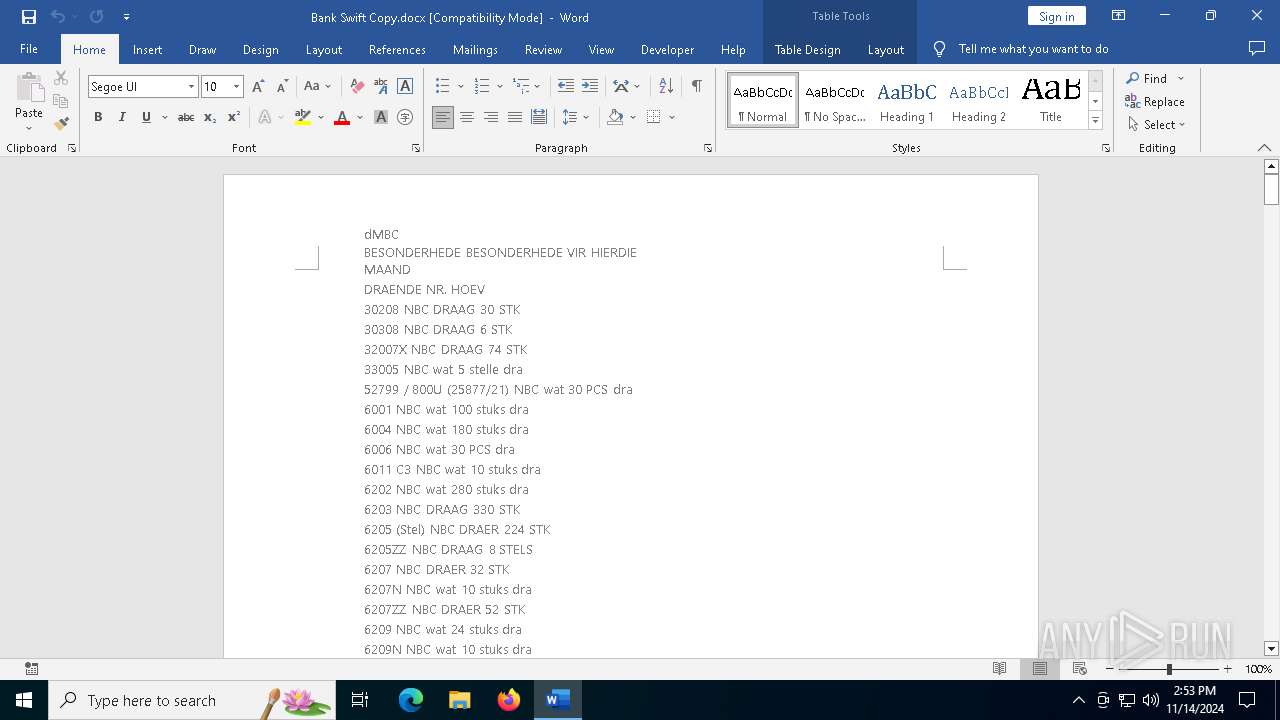Align paragraph text to the right
Viewport: 1280px width, 720px height.
tap(491, 117)
